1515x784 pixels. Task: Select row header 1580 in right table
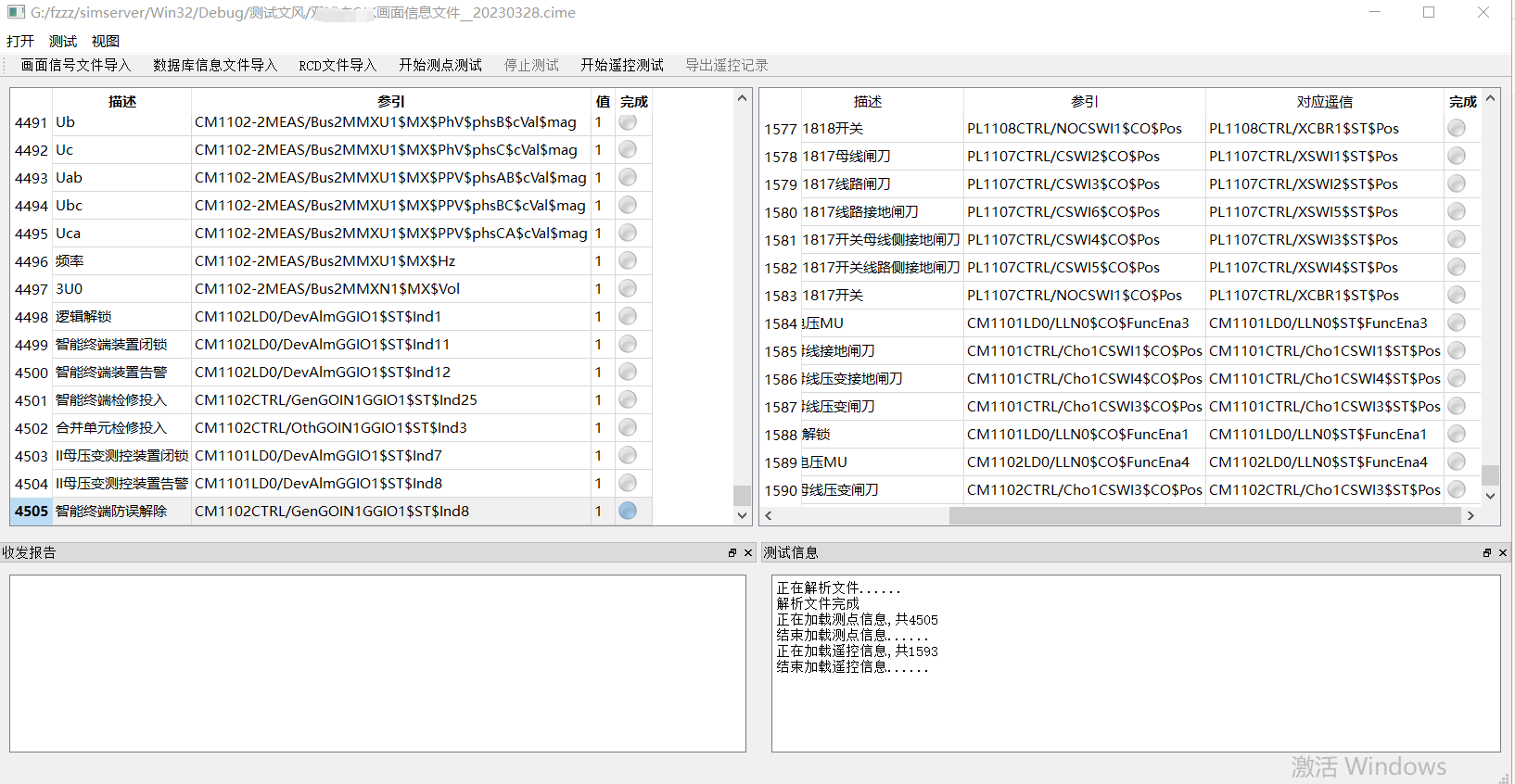click(781, 212)
